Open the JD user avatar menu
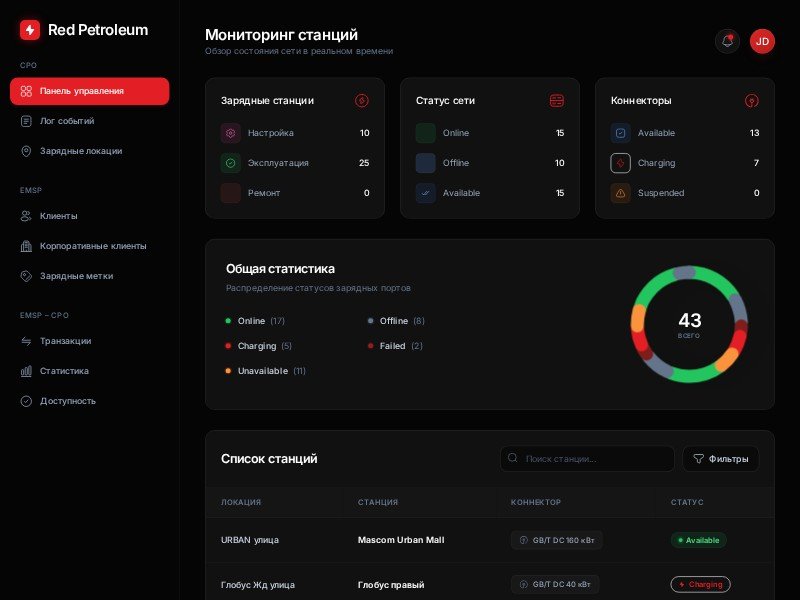The height and width of the screenshot is (600, 800). (x=762, y=41)
